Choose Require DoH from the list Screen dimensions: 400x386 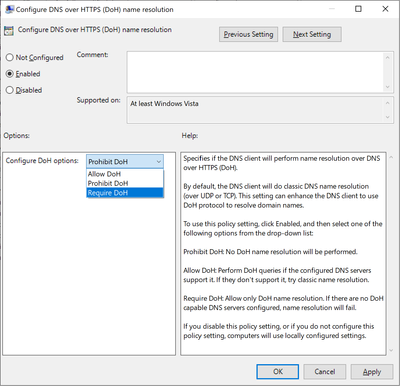pos(125,193)
